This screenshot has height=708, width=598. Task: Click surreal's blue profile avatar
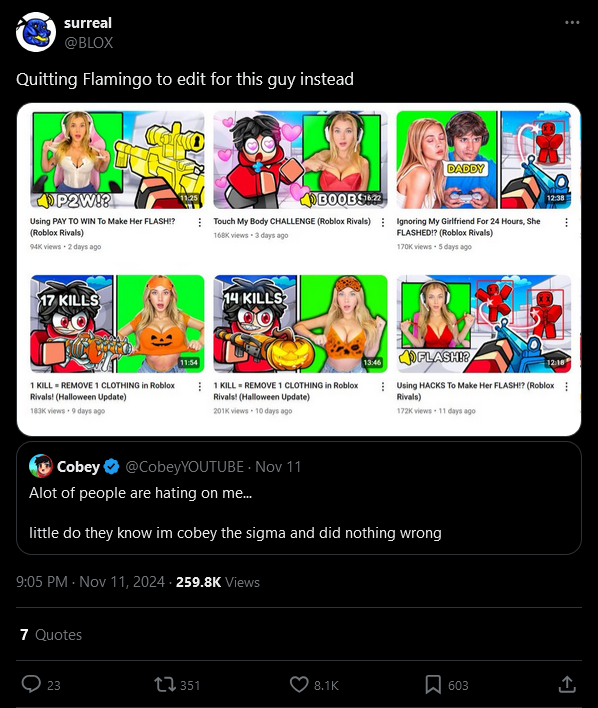36,32
